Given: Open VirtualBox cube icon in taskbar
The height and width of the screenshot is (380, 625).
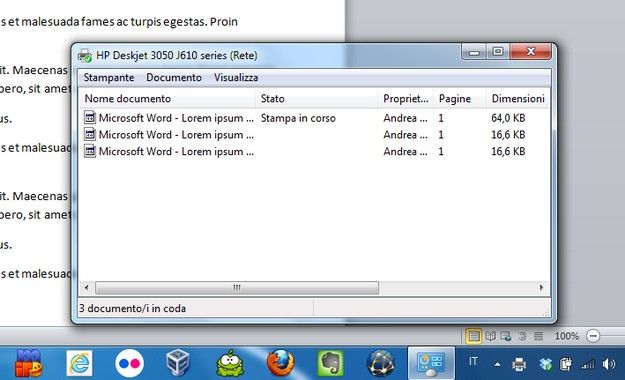Looking at the screenshot, I should point(178,362).
